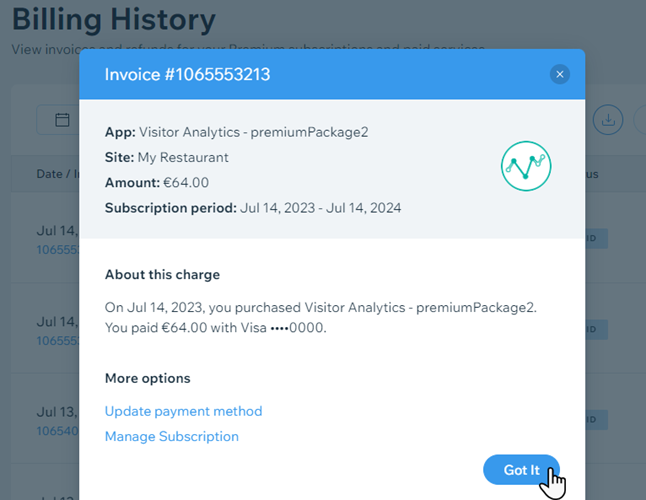Open the Update payment method link

[183, 411]
